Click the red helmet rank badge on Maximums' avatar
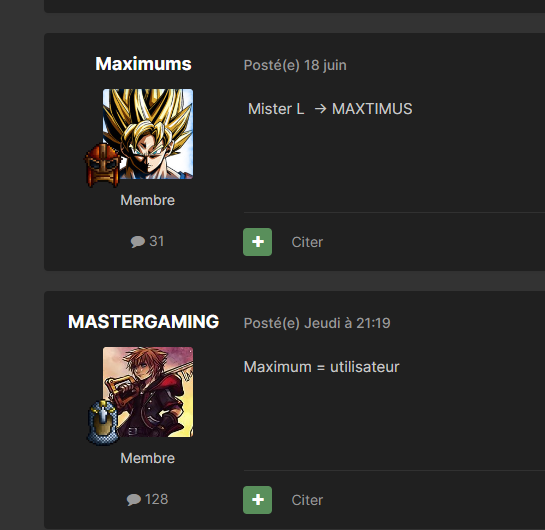 103,165
